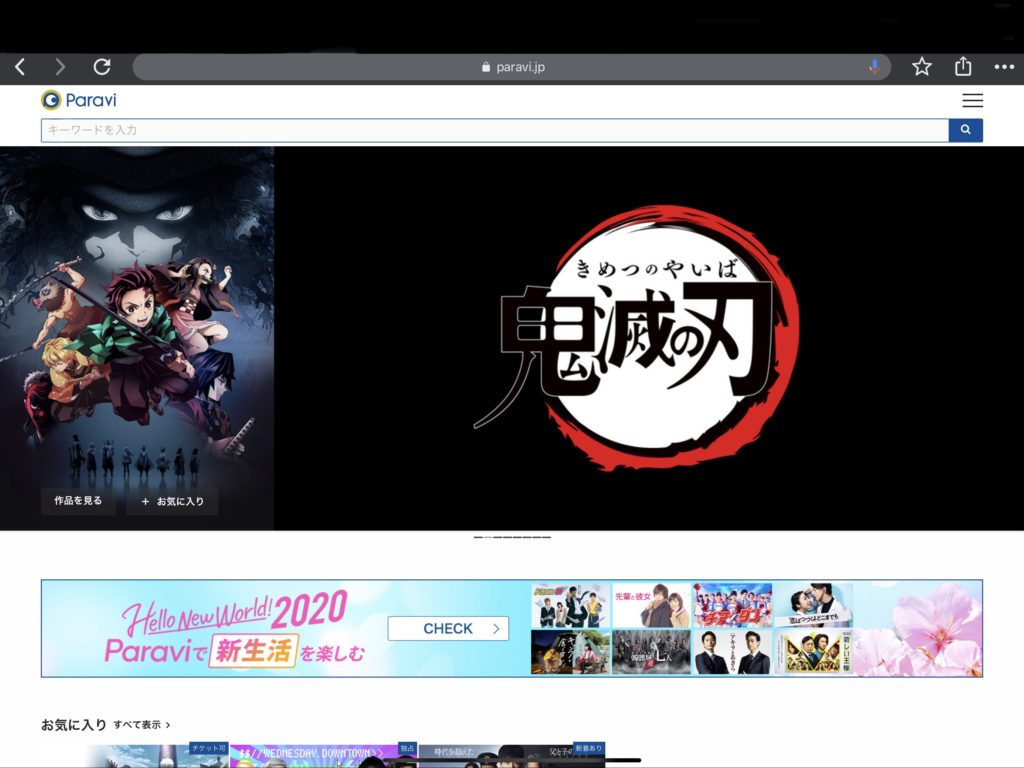Open the Wednesday Downtown favorites thumbnail
Image resolution: width=1024 pixels, height=768 pixels.
point(323,756)
